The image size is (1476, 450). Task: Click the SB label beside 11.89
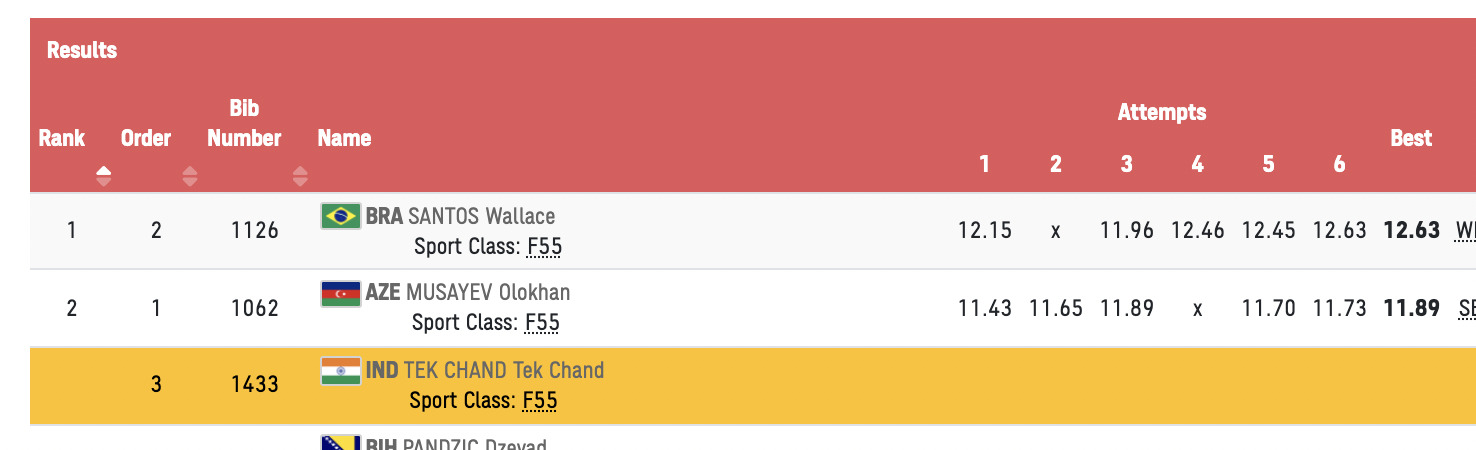tap(1466, 308)
